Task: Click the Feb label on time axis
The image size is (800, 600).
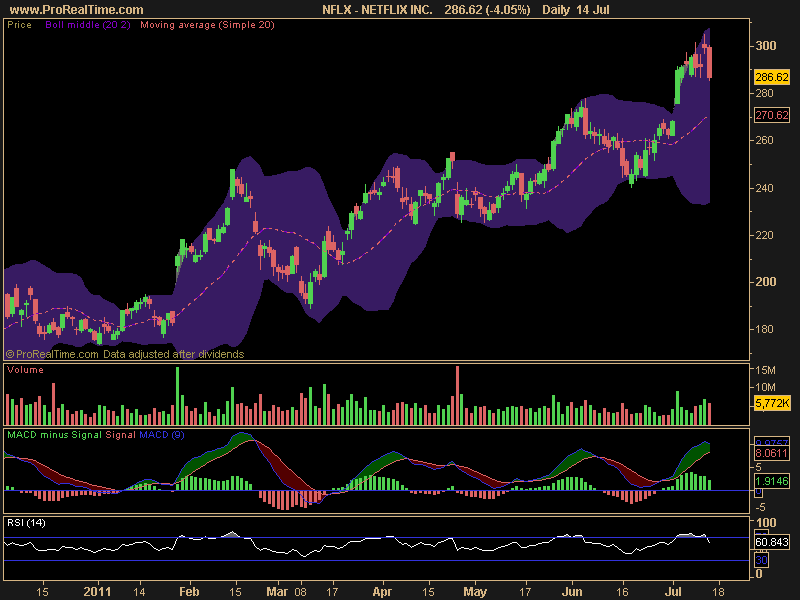Action: tap(189, 591)
